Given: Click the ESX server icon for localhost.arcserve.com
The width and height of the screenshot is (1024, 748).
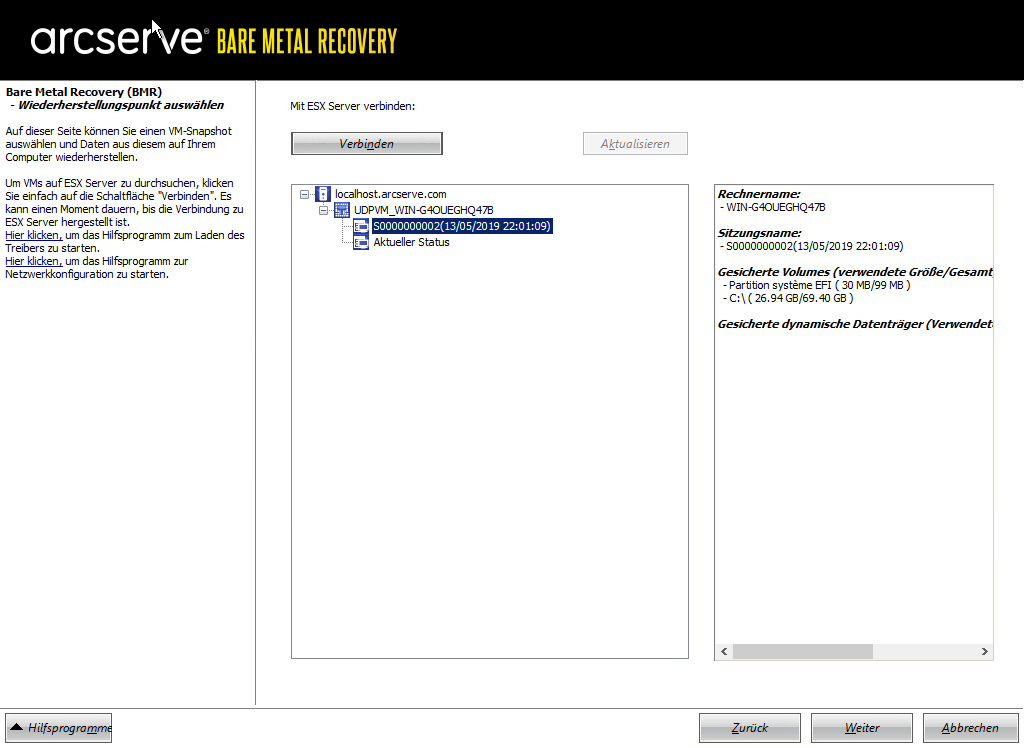Looking at the screenshot, I should 323,194.
